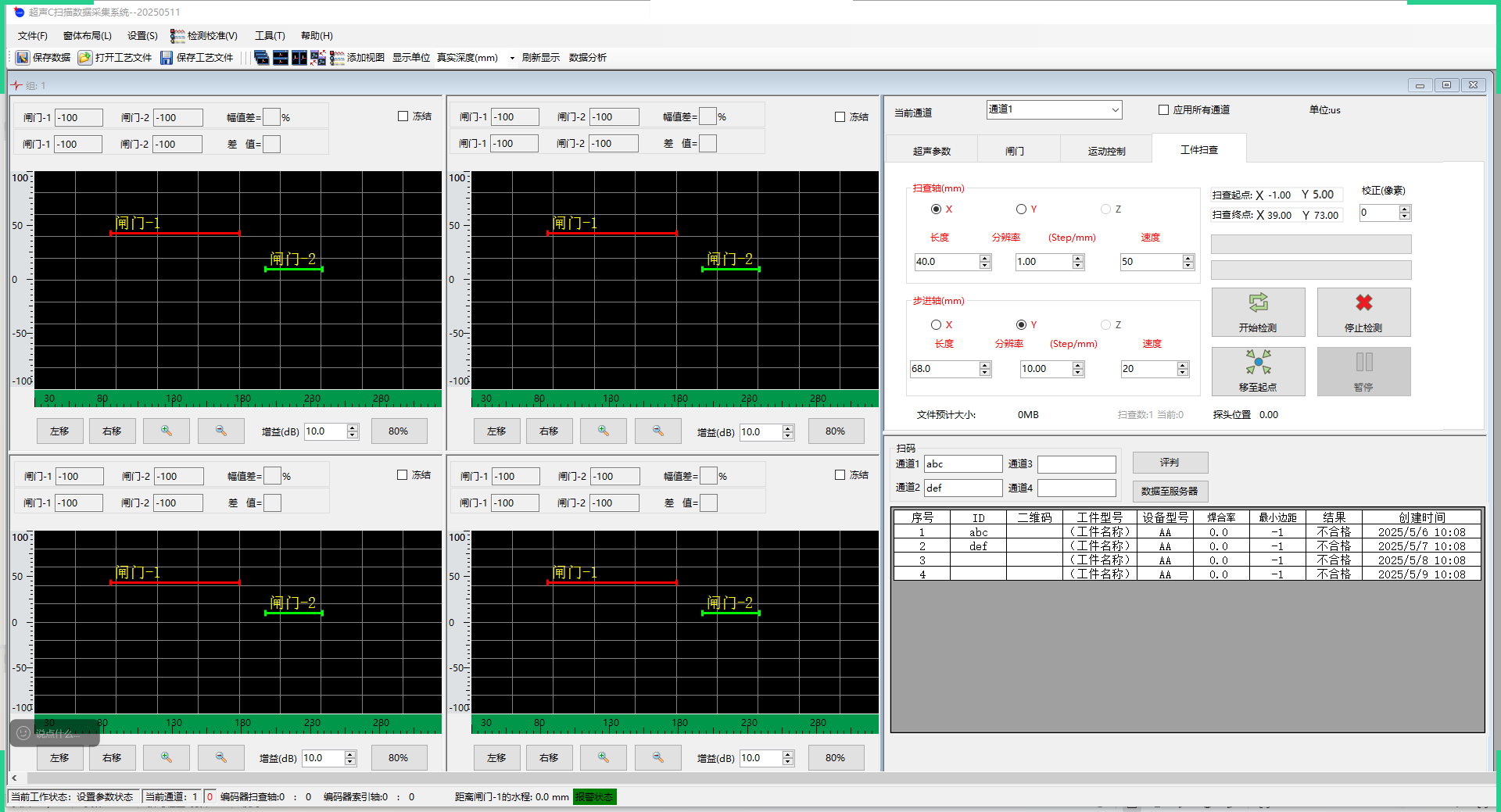The image size is (1501, 812).
Task: Increase 扫查轴 分辨率 1.00 spinner
Action: (1078, 258)
